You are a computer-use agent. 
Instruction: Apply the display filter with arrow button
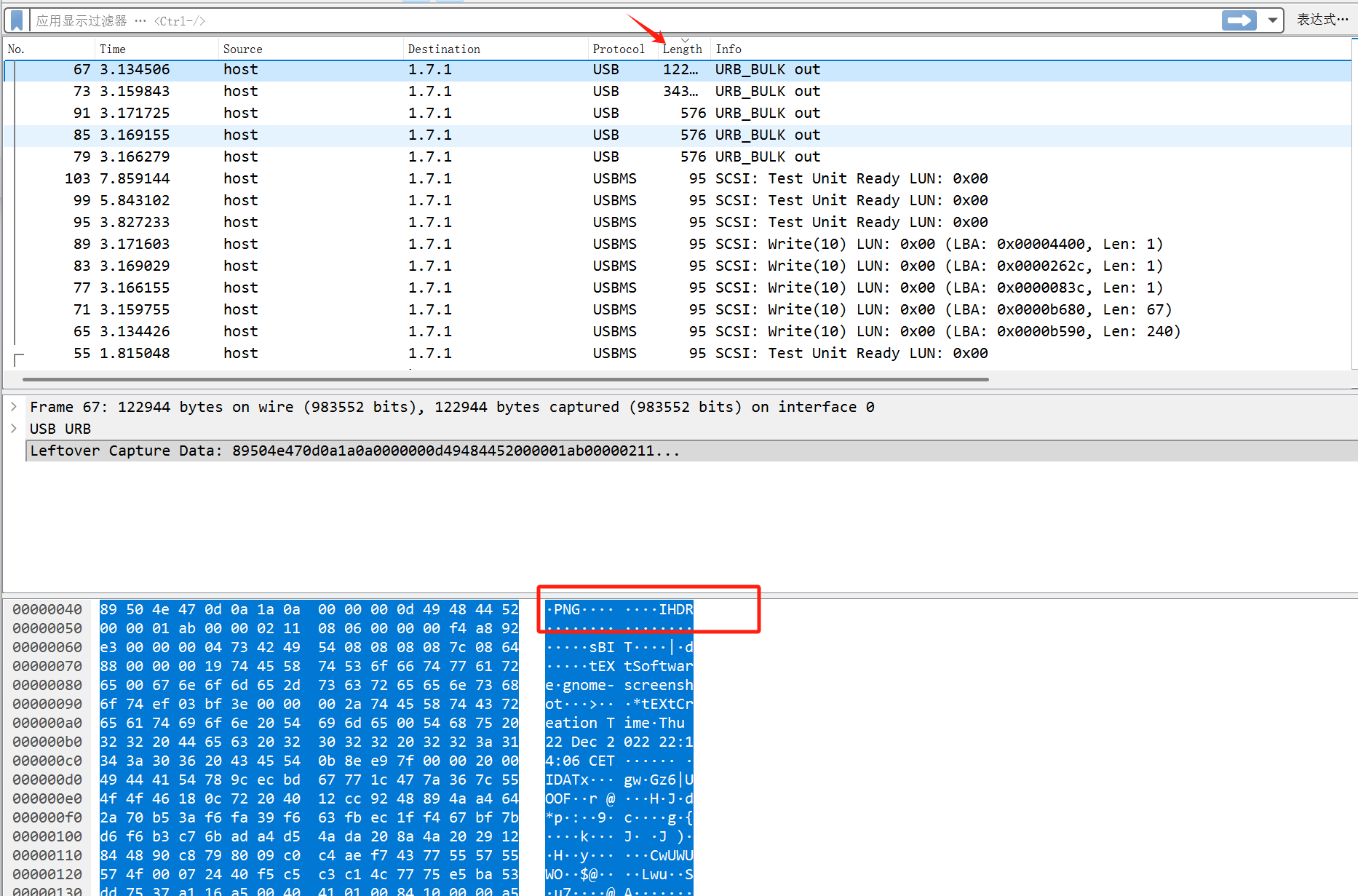pyautogui.click(x=1239, y=20)
